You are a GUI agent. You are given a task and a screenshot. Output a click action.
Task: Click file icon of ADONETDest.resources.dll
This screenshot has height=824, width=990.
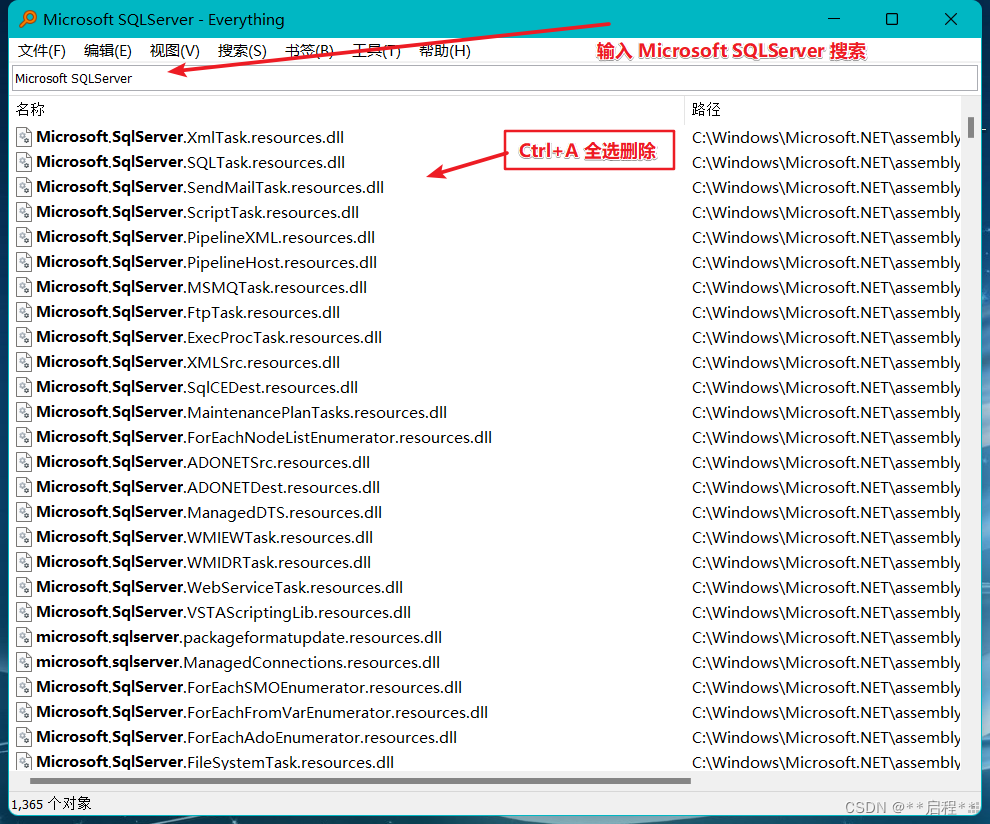pos(24,487)
